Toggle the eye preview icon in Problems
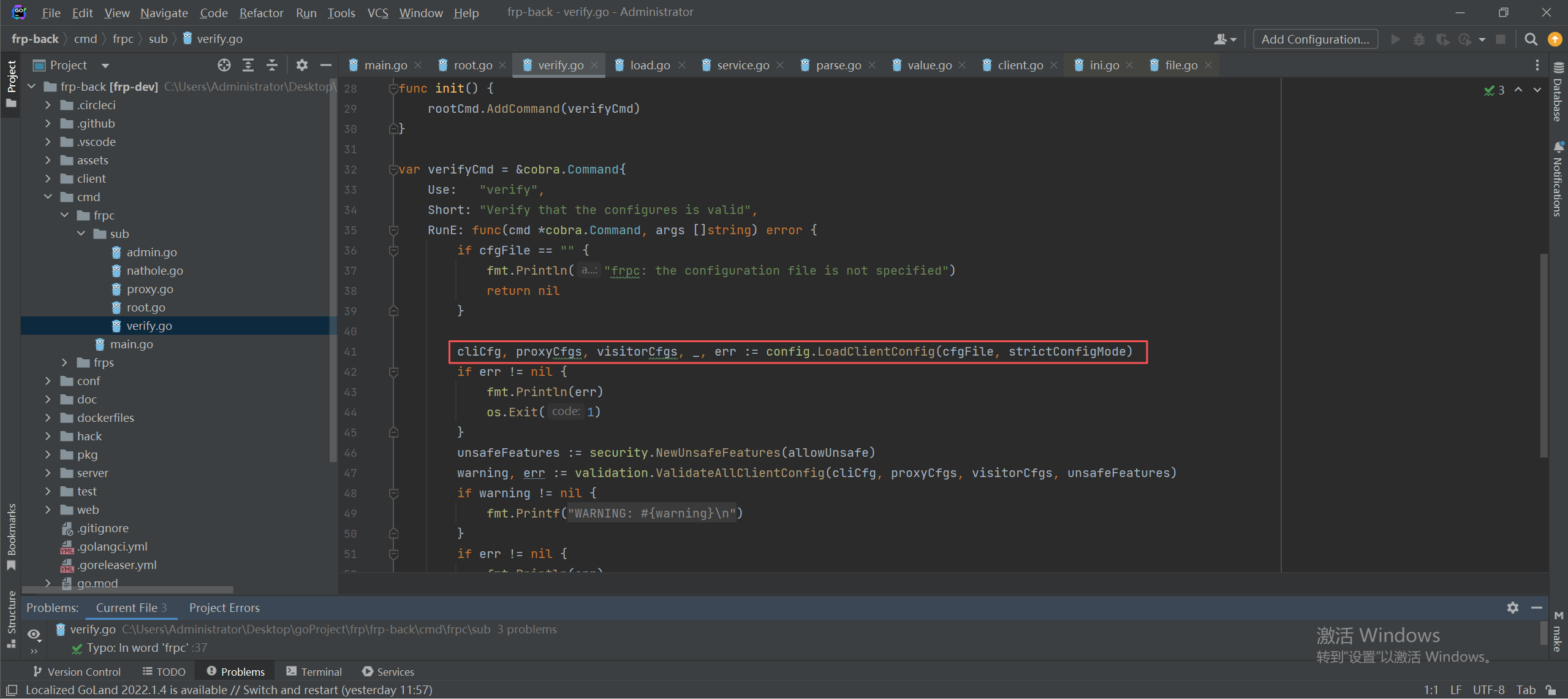 coord(34,634)
